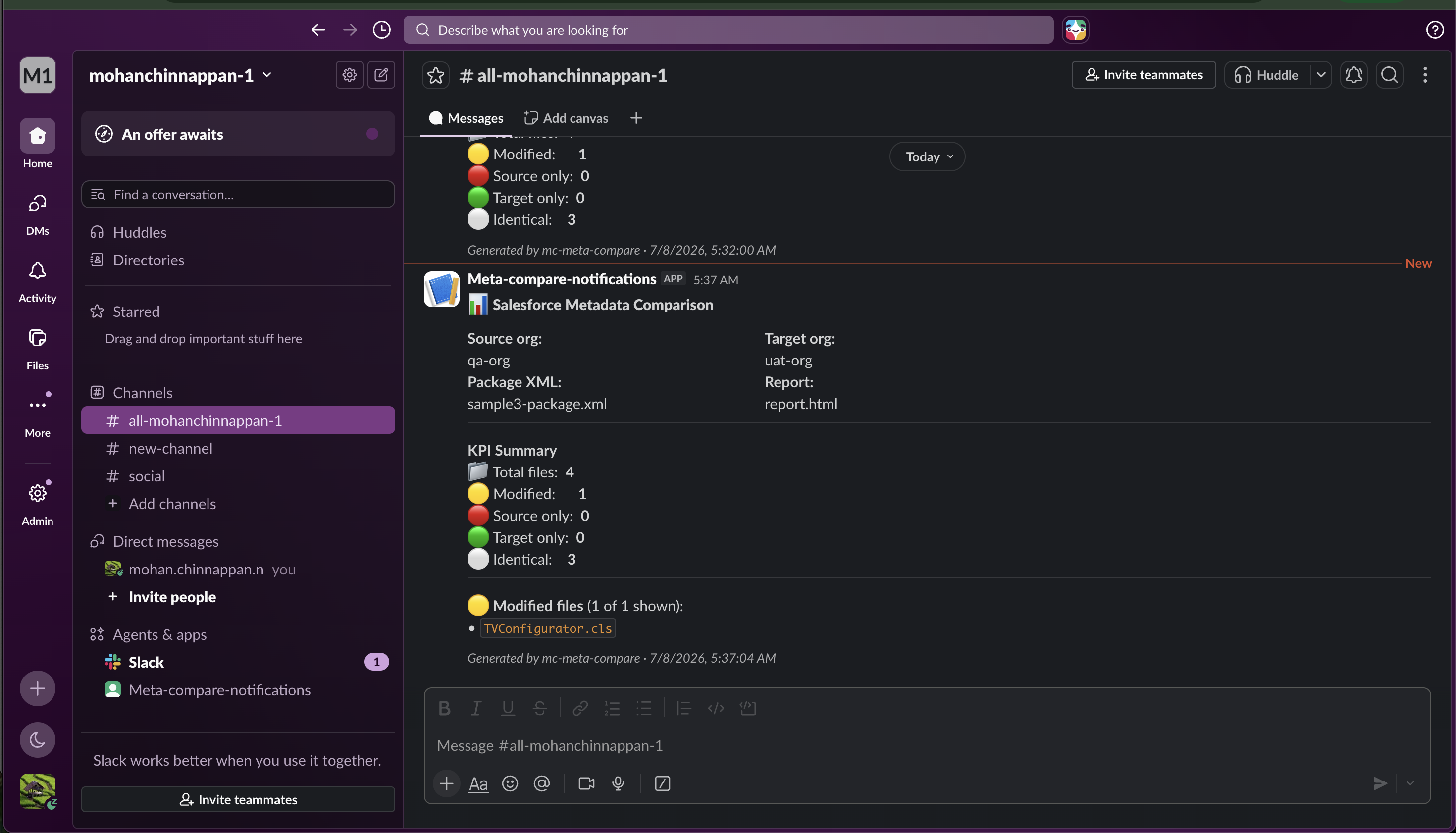The width and height of the screenshot is (1456, 833).
Task: Open the history clock icon
Action: [x=382, y=30]
